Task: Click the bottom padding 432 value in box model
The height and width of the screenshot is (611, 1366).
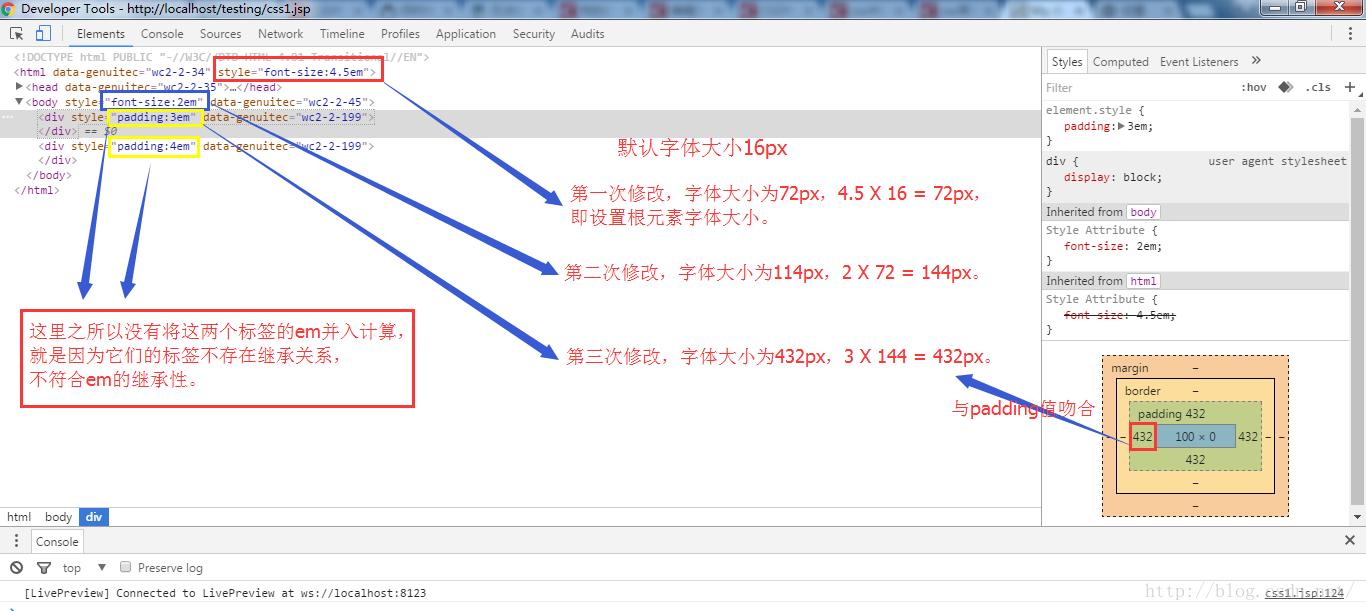Action: pos(1195,460)
